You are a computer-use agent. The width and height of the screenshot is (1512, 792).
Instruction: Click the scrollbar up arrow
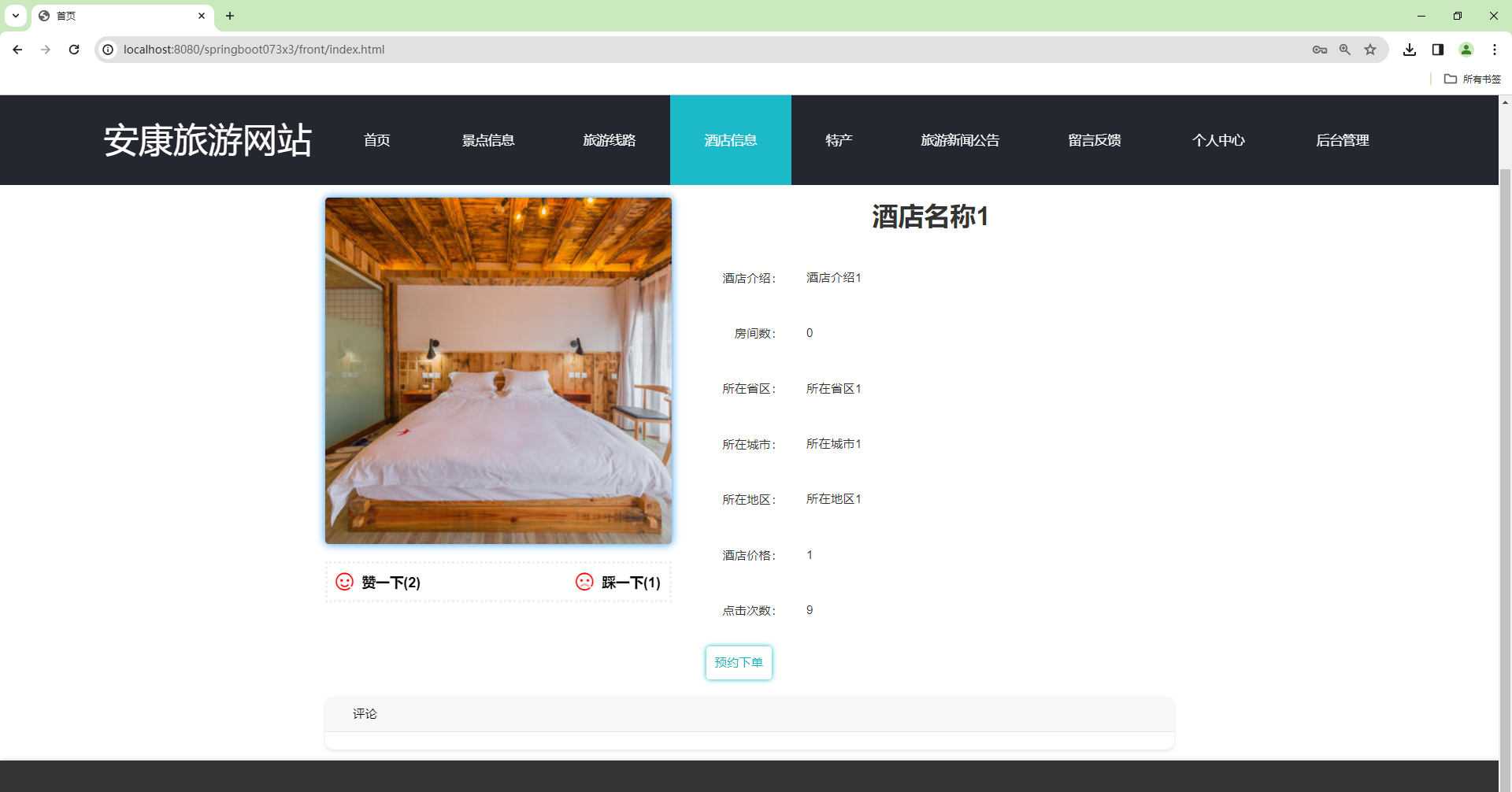(x=1505, y=102)
